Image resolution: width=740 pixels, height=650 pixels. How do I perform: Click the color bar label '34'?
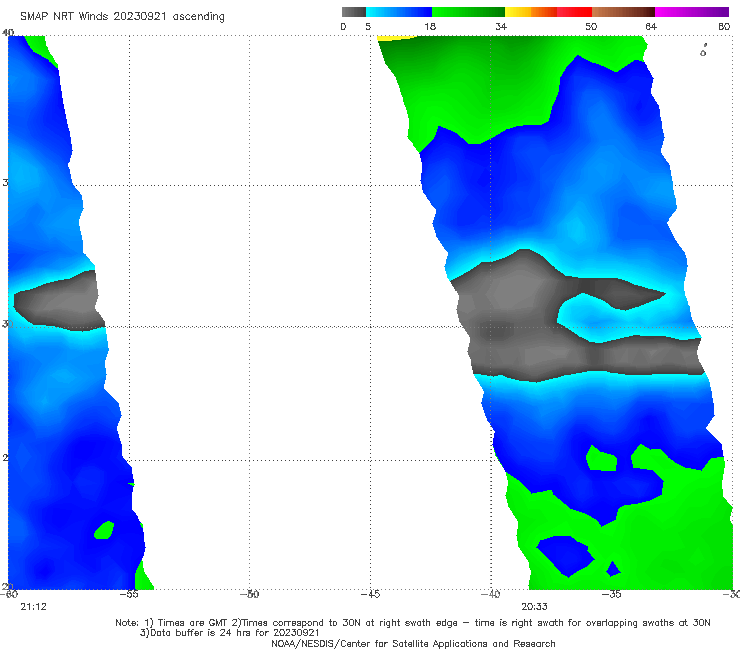pyautogui.click(x=501, y=27)
